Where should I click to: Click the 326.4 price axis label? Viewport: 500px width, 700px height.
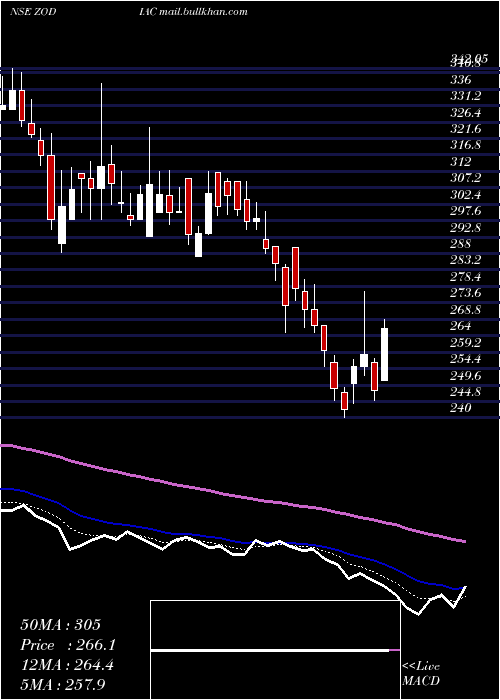pyautogui.click(x=466, y=113)
